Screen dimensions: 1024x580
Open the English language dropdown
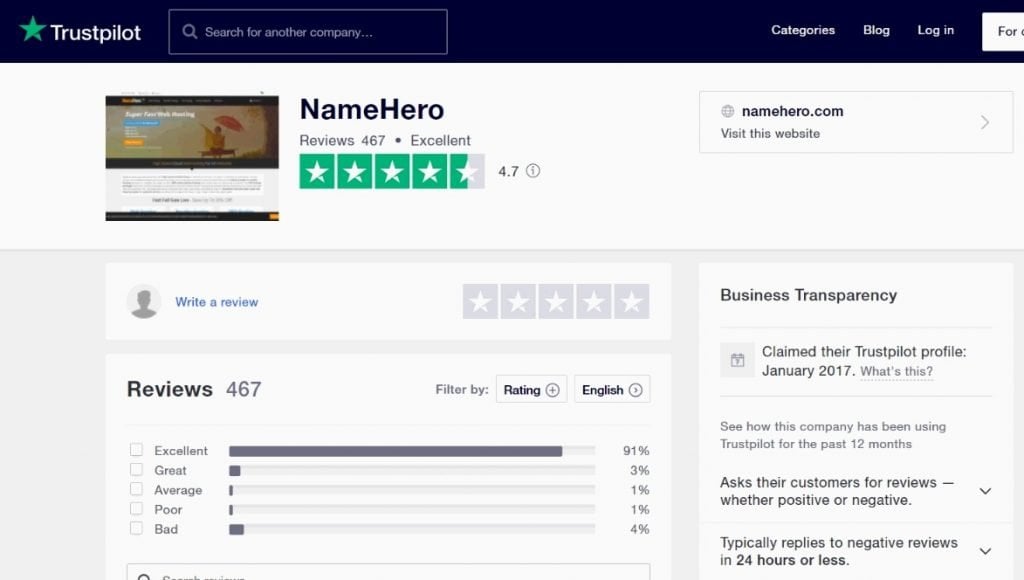tap(612, 389)
